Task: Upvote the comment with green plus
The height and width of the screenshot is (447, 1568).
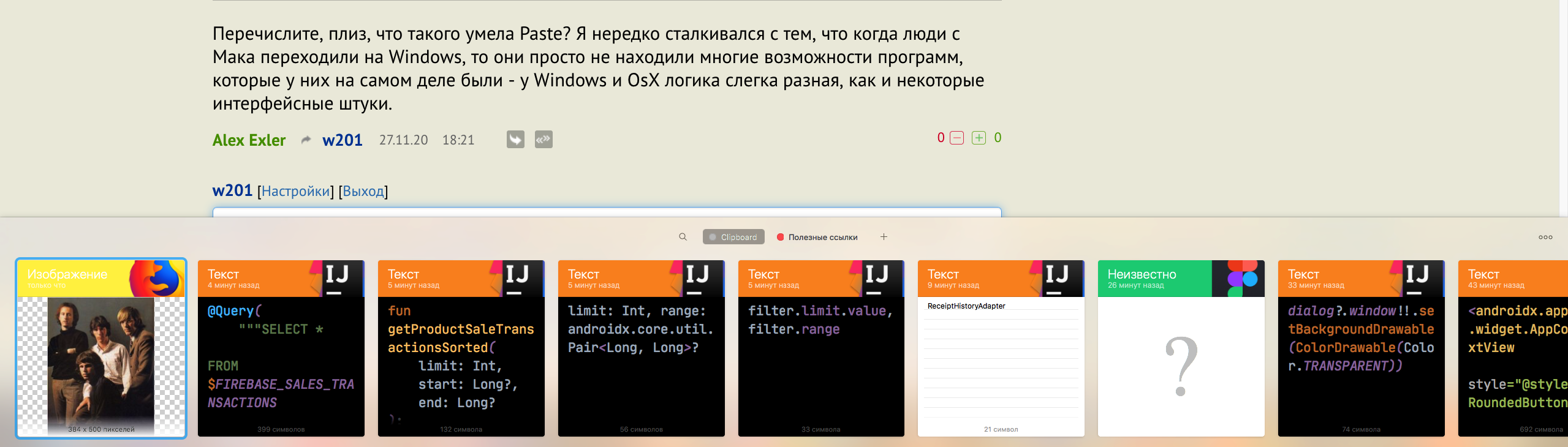Action: (x=979, y=138)
